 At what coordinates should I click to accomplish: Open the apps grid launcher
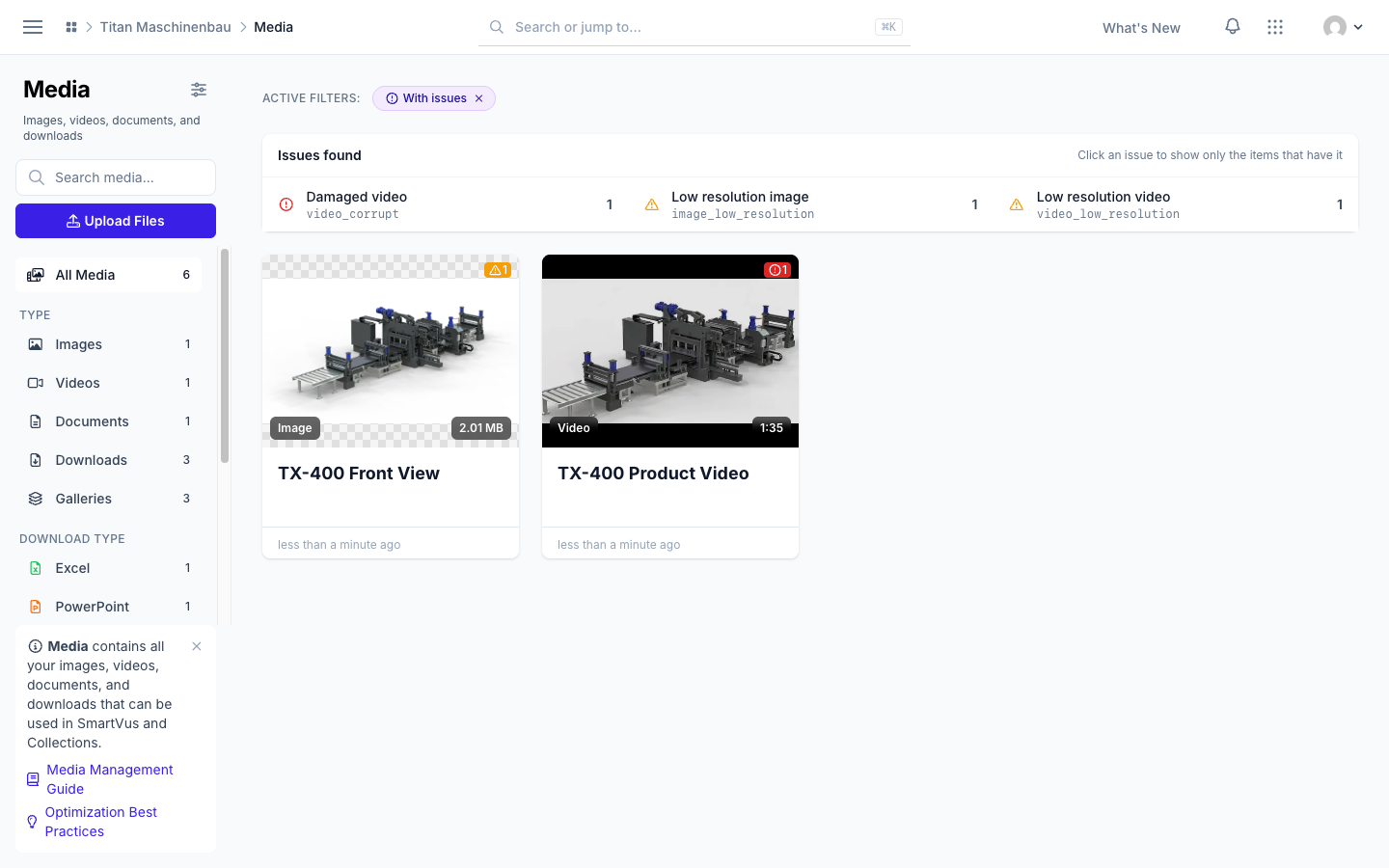tap(1275, 27)
